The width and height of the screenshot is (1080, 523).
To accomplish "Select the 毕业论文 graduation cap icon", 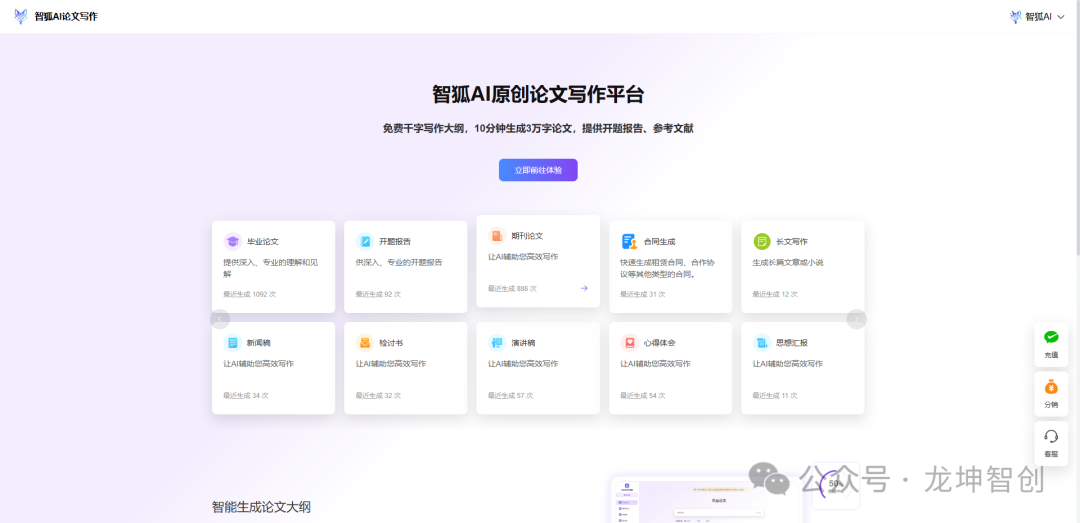I will [x=233, y=241].
